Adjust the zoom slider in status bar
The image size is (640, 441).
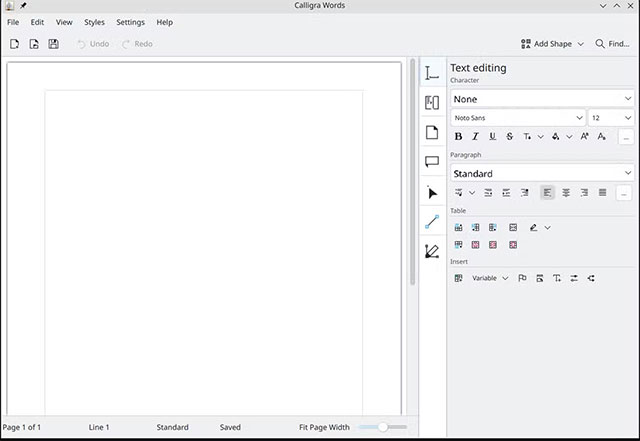(x=382, y=427)
